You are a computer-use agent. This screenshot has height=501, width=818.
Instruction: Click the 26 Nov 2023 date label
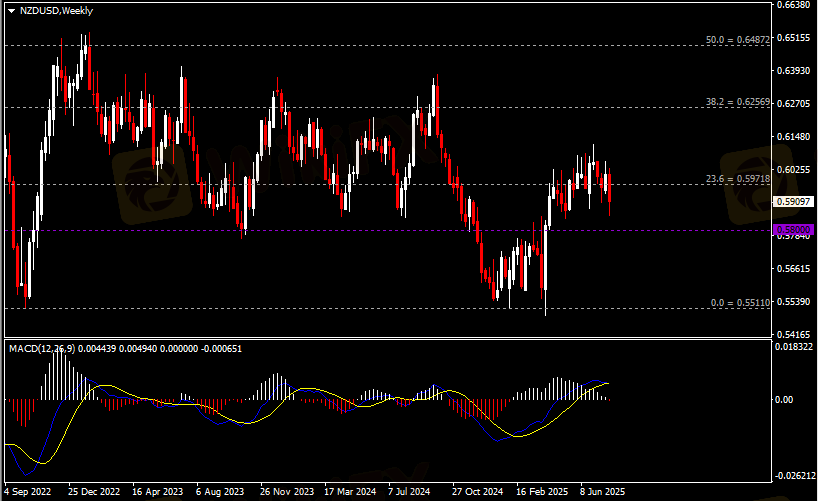click(x=285, y=492)
